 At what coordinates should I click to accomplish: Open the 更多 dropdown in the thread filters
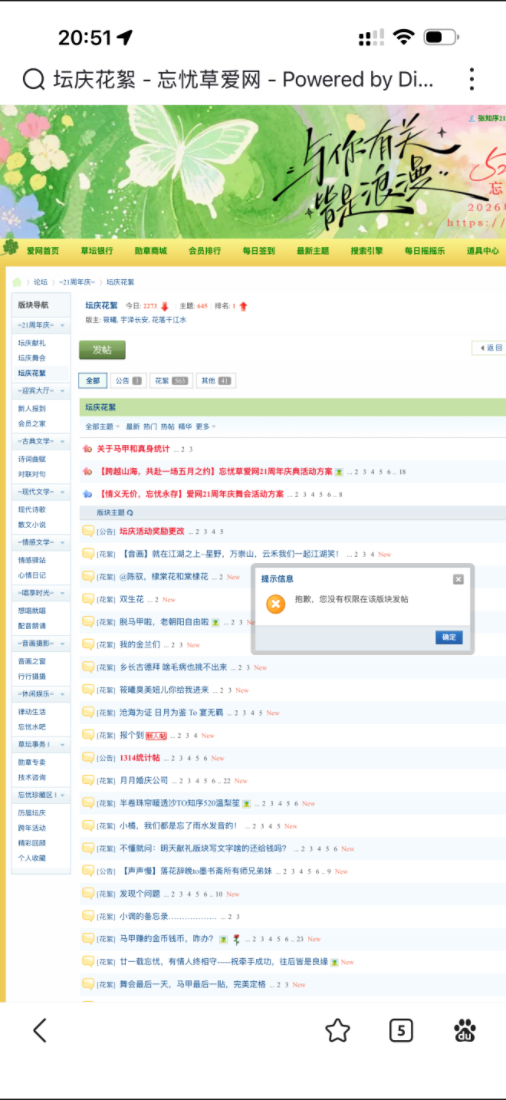tap(205, 427)
